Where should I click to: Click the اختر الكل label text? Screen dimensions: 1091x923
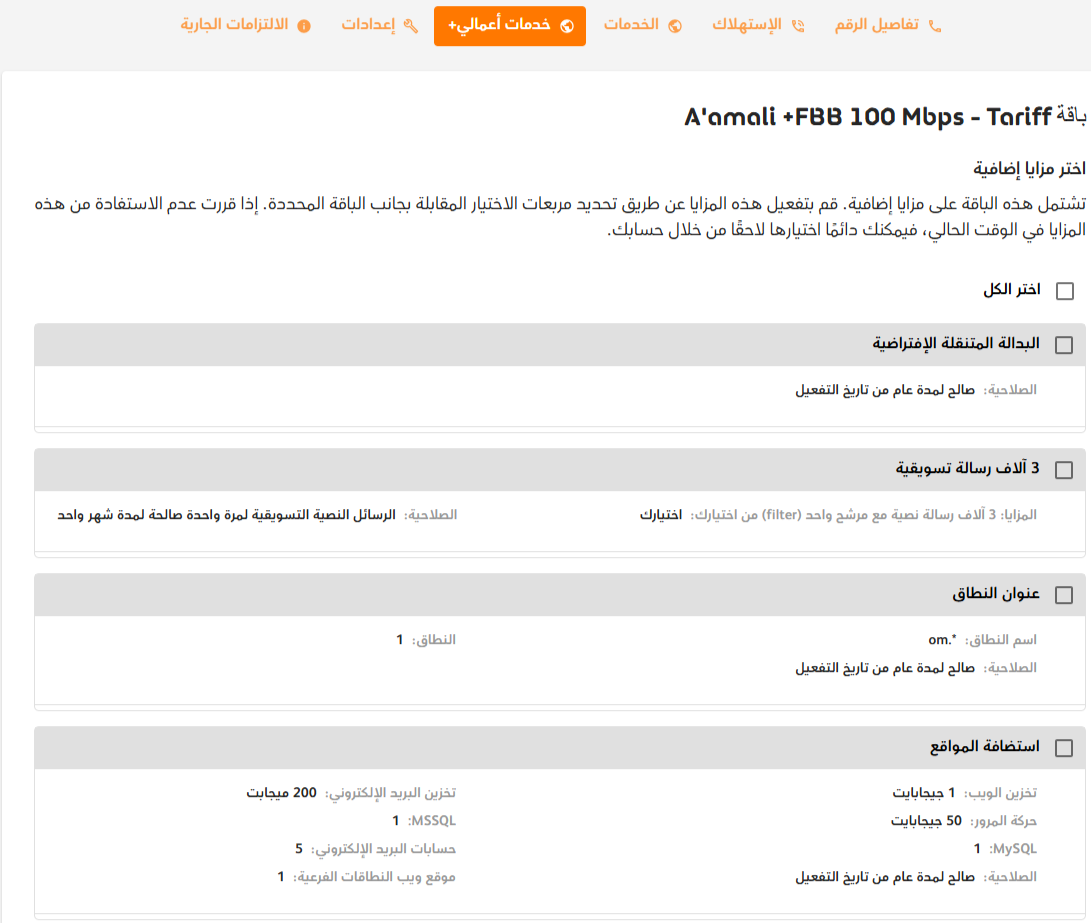click(x=1011, y=290)
